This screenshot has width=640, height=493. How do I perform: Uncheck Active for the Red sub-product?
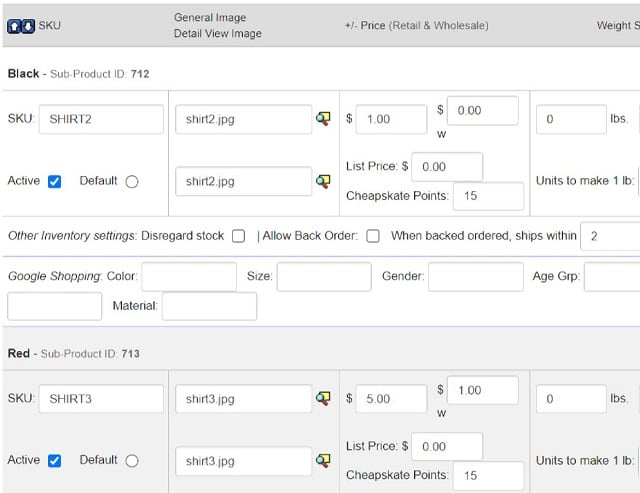pos(55,460)
